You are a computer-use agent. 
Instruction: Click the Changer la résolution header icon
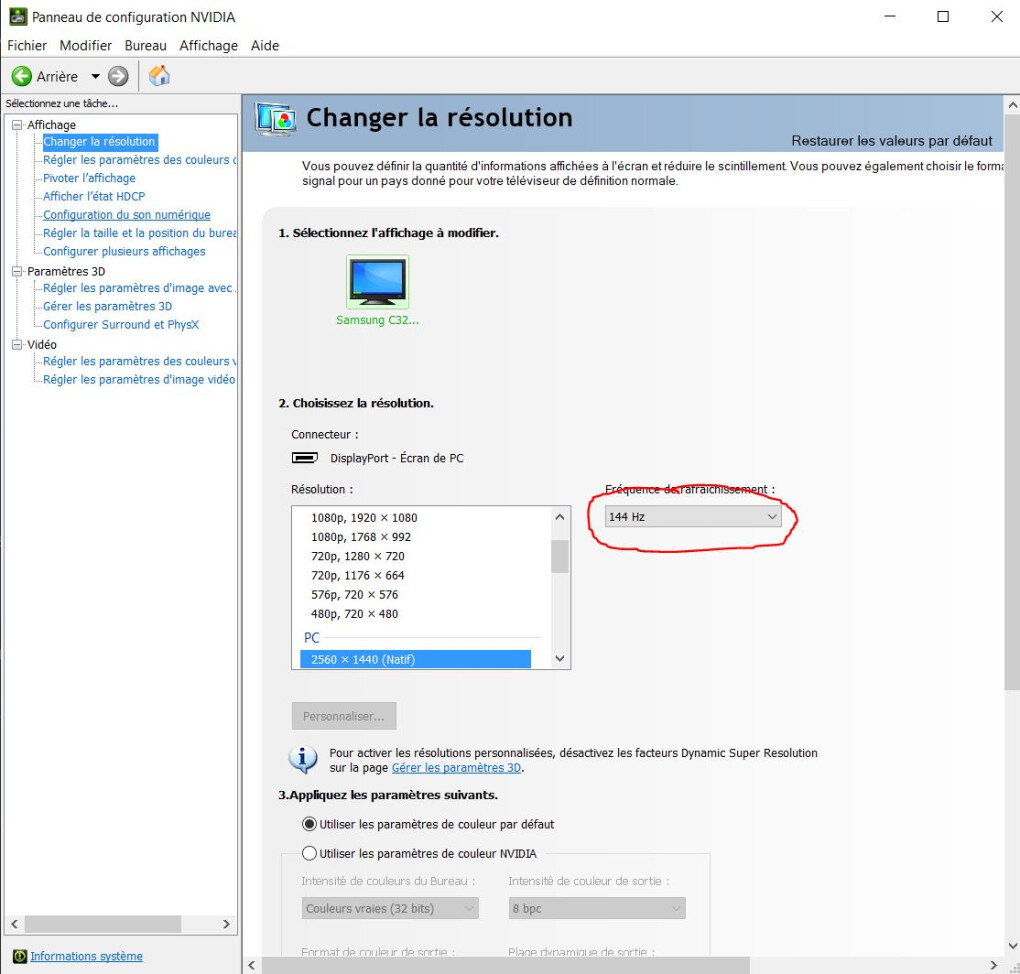[x=275, y=118]
